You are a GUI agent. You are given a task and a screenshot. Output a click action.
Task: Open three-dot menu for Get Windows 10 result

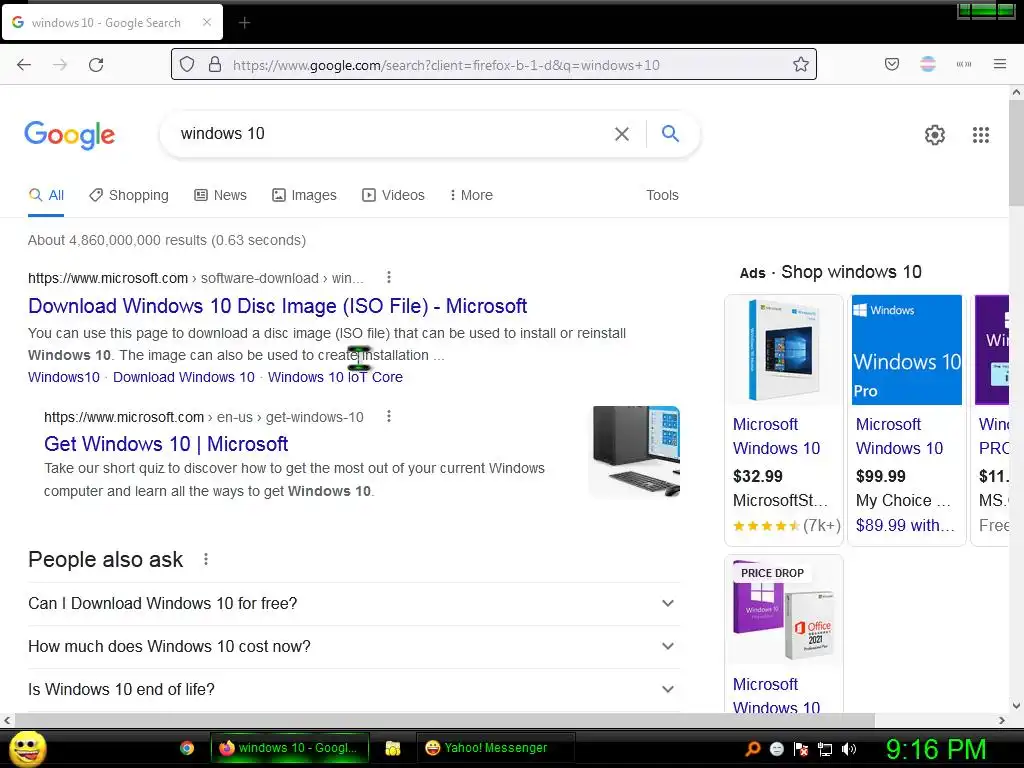(389, 417)
